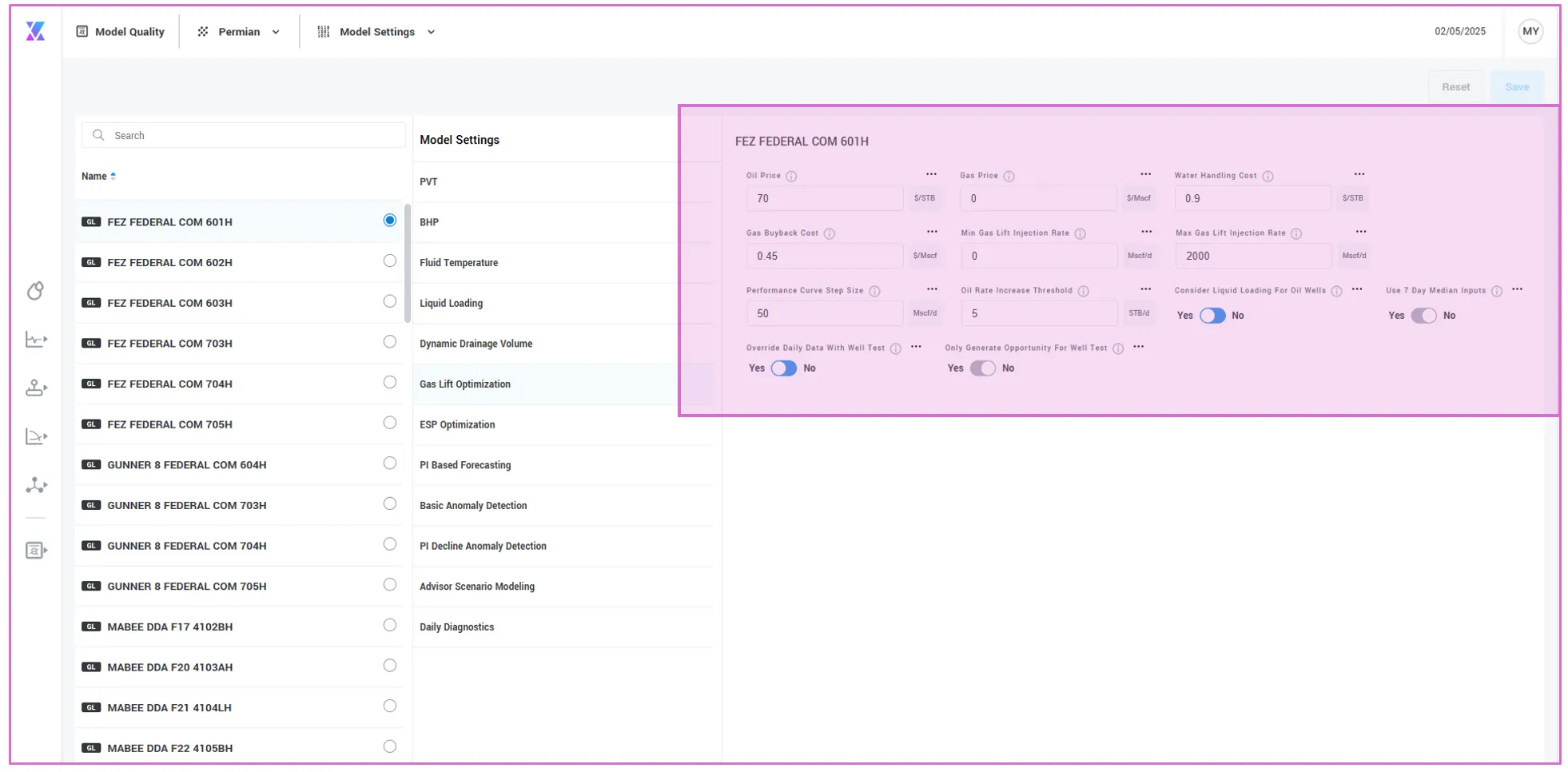Image resolution: width=1568 pixels, height=772 pixels.
Task: Open Max Gas Lift Injection Rate ellipsis
Action: click(1361, 232)
